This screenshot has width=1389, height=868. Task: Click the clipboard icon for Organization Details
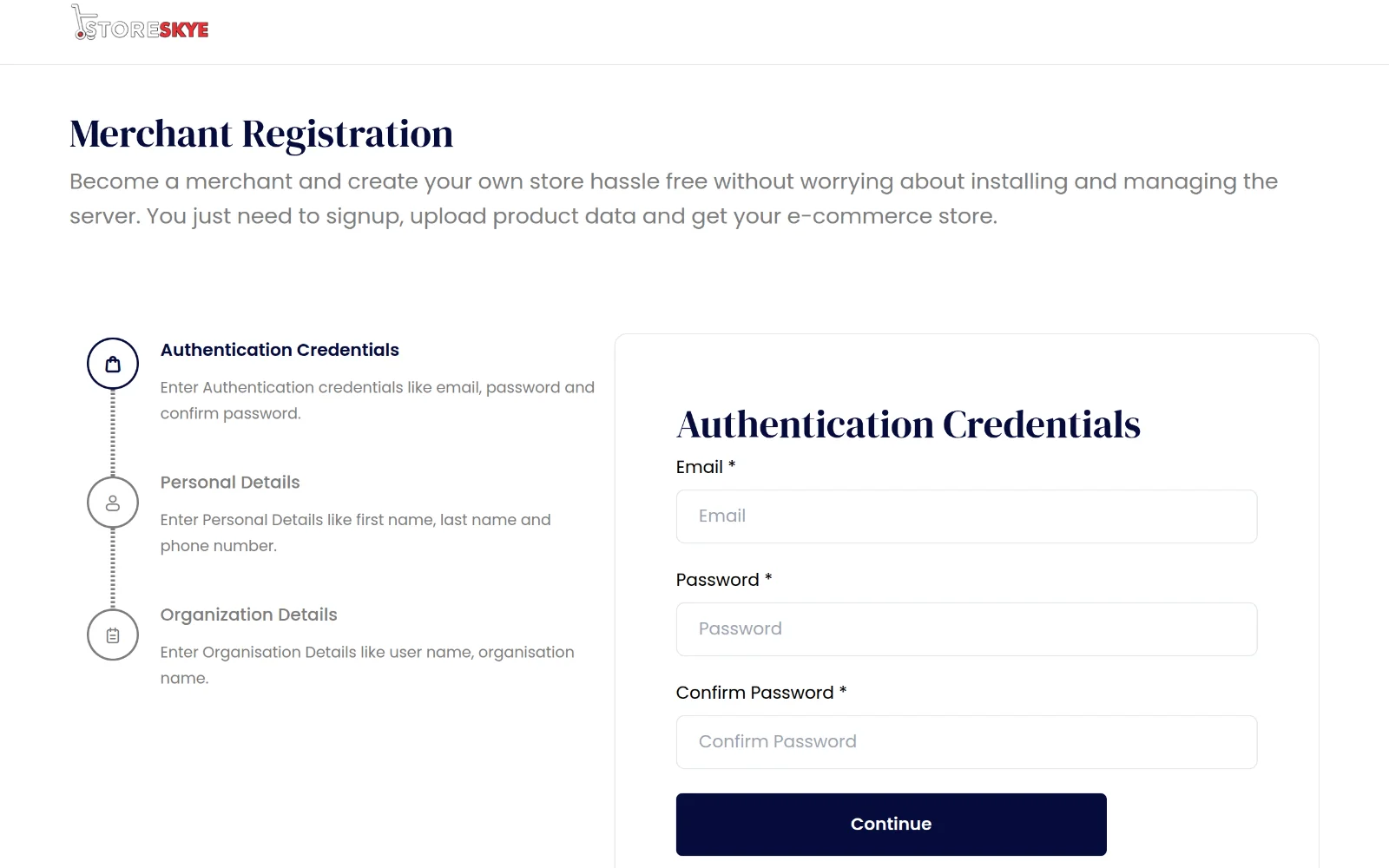tap(113, 635)
